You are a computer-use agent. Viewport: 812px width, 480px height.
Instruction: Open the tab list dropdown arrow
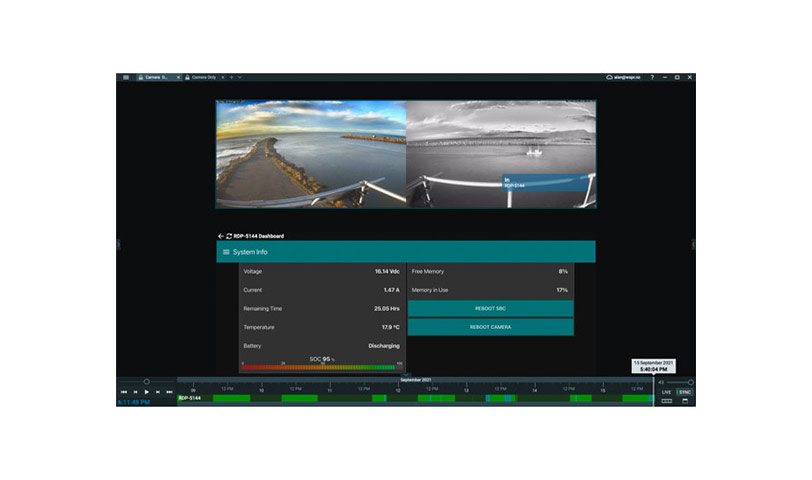(240, 77)
